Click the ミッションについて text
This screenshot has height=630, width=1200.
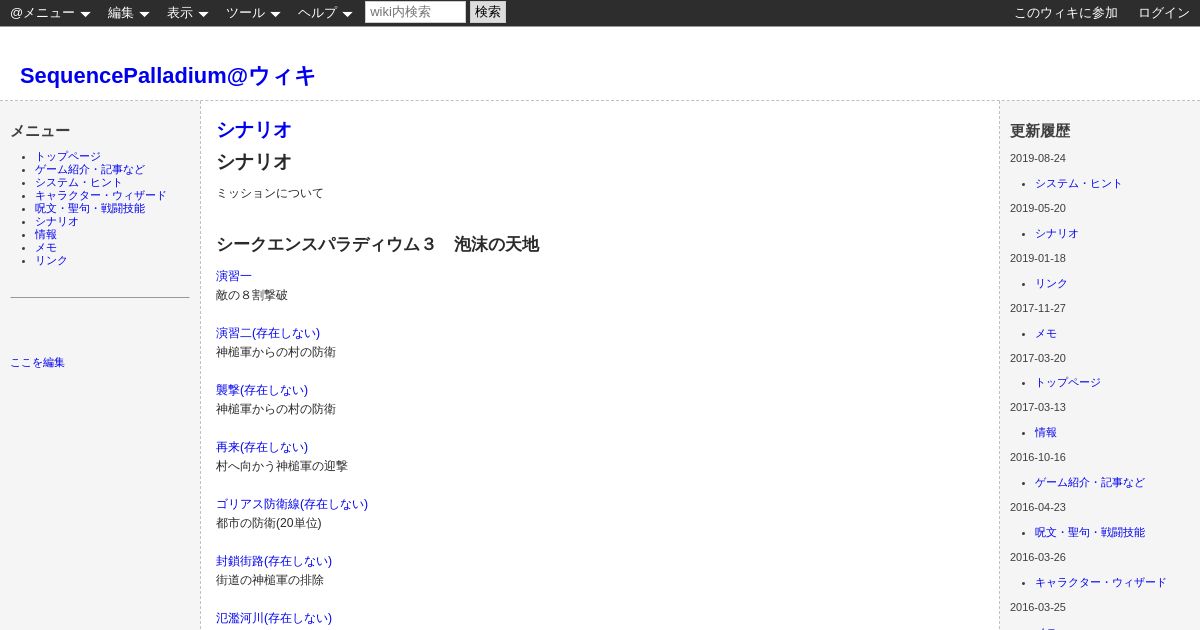[x=270, y=193]
